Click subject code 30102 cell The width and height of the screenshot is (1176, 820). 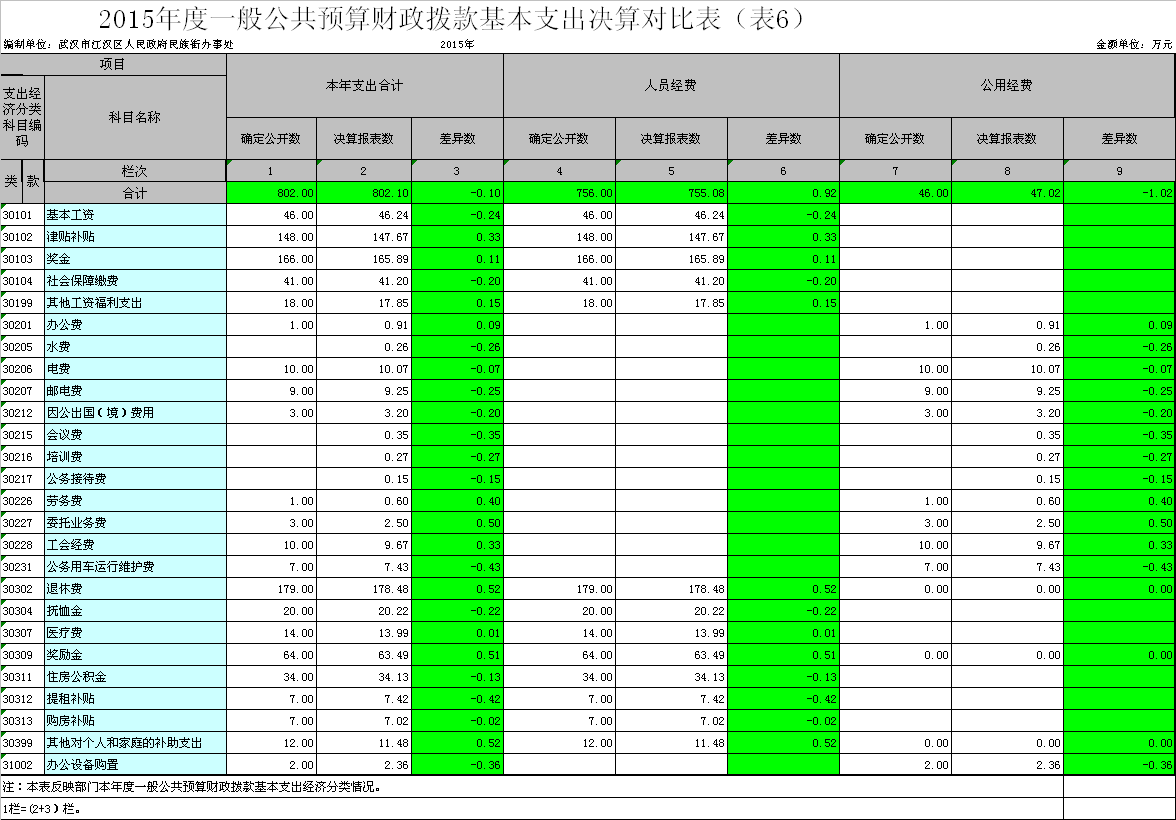tap(22, 236)
